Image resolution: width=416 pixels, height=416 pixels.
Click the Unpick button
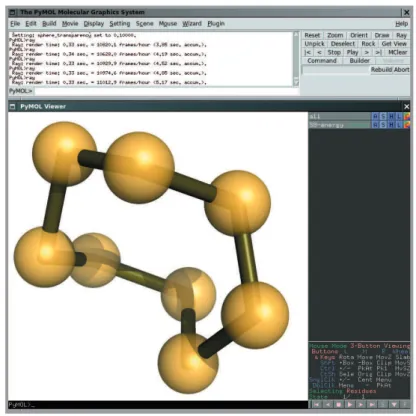point(314,44)
